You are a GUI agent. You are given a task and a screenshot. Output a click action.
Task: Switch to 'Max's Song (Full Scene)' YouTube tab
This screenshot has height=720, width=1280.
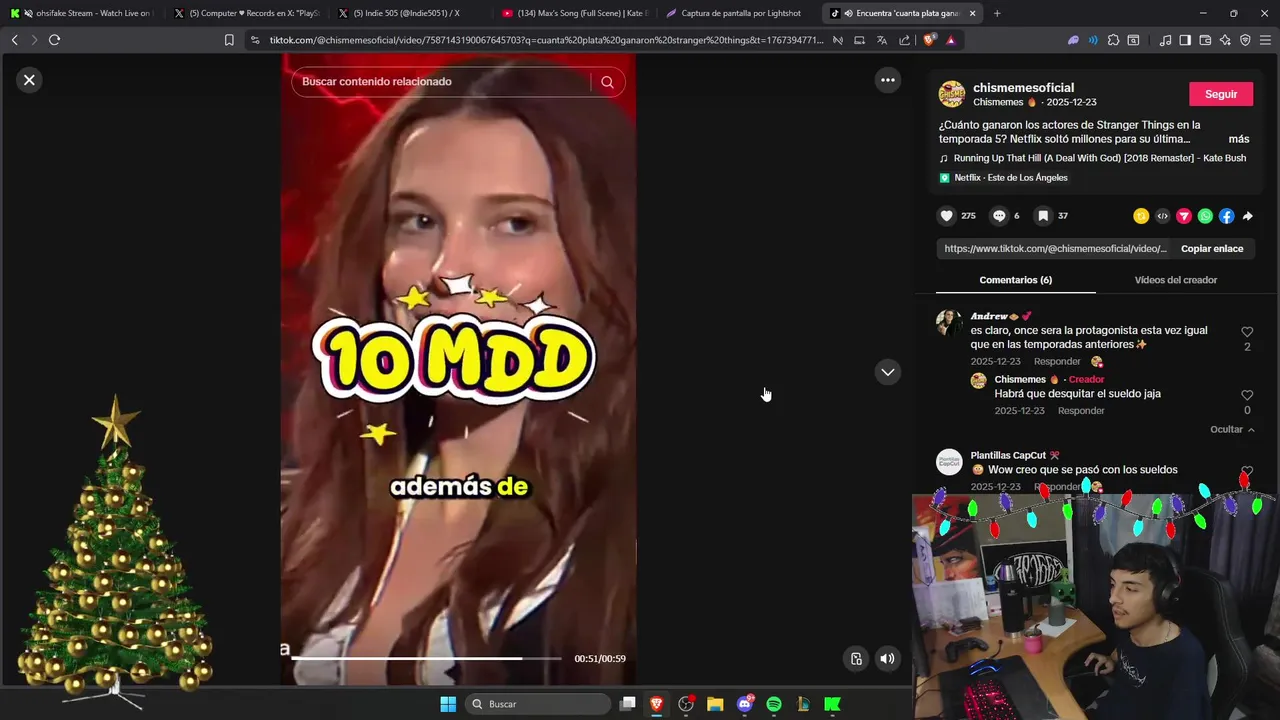(x=574, y=13)
